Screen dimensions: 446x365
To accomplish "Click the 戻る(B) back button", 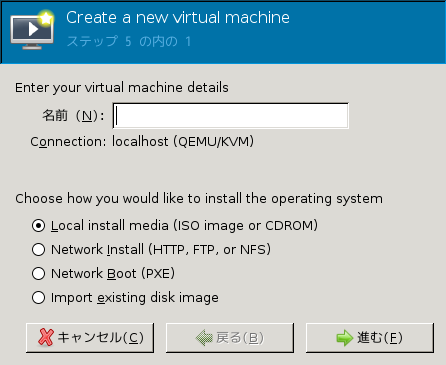I will [x=230, y=338].
